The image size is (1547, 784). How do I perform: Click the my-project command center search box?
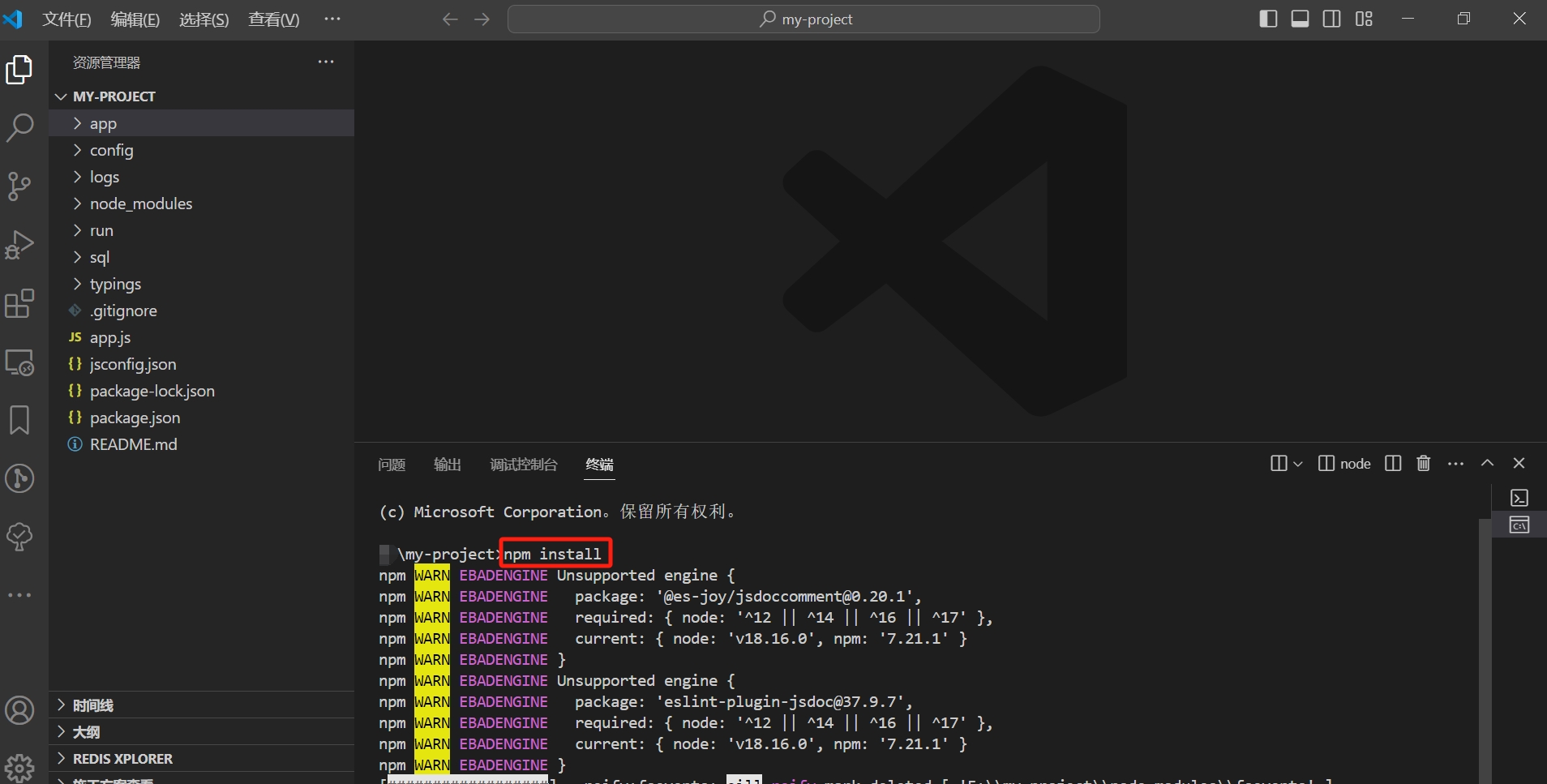[803, 19]
